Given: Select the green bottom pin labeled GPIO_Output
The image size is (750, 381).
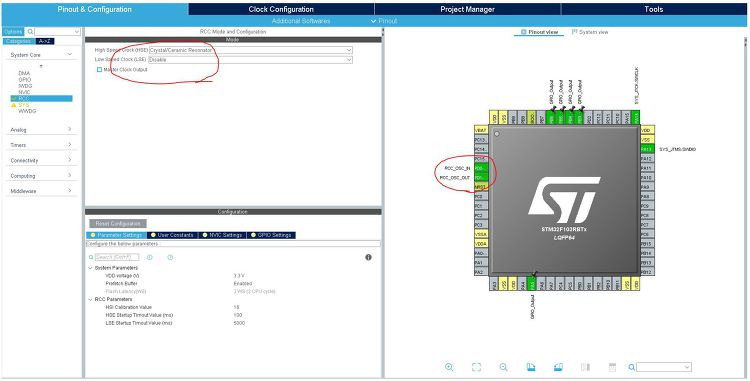Looking at the screenshot, I should click(x=532, y=283).
